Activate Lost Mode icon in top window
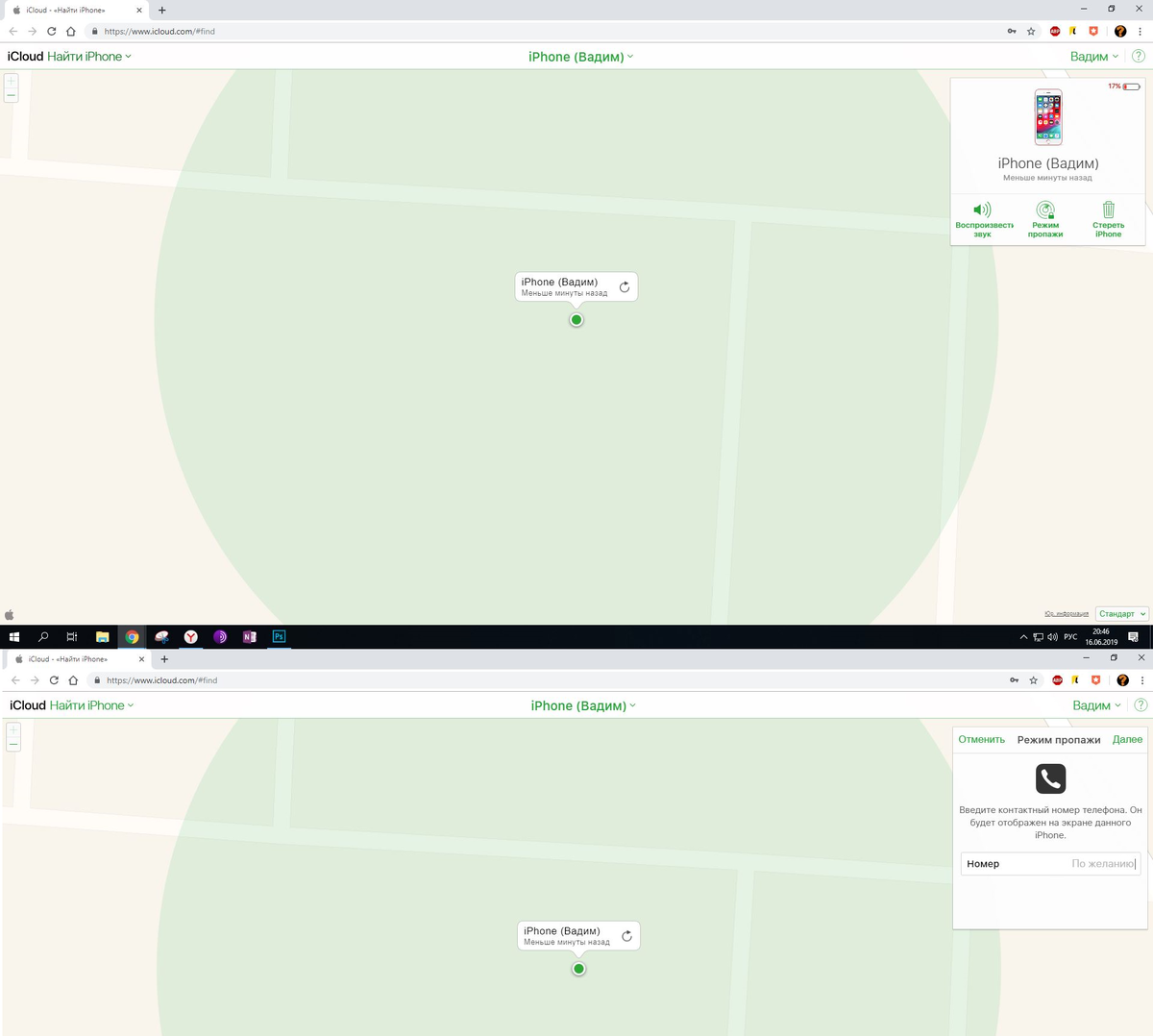This screenshot has width=1153, height=1036. (x=1045, y=210)
